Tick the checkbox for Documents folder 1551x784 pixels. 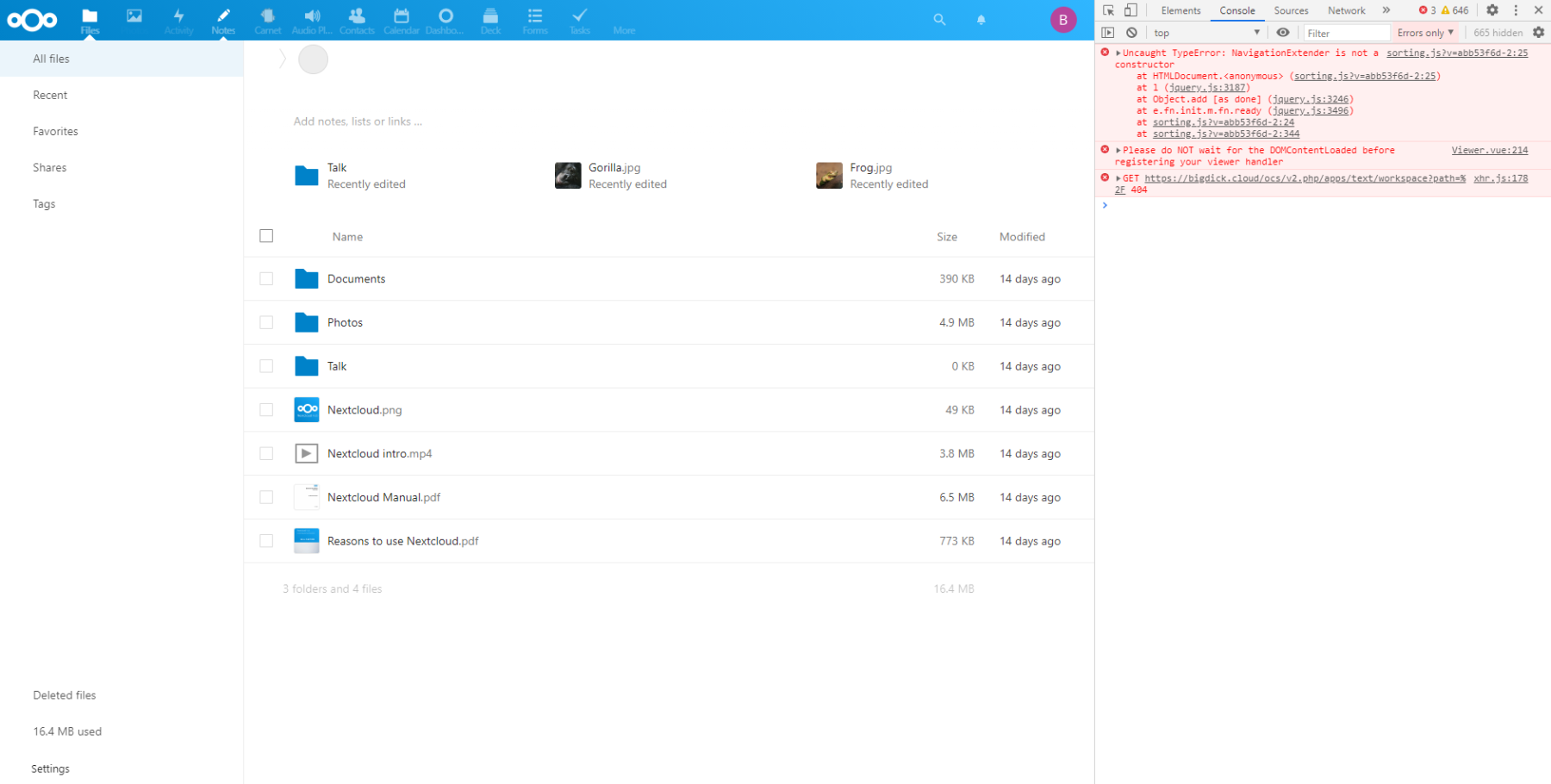click(x=266, y=279)
